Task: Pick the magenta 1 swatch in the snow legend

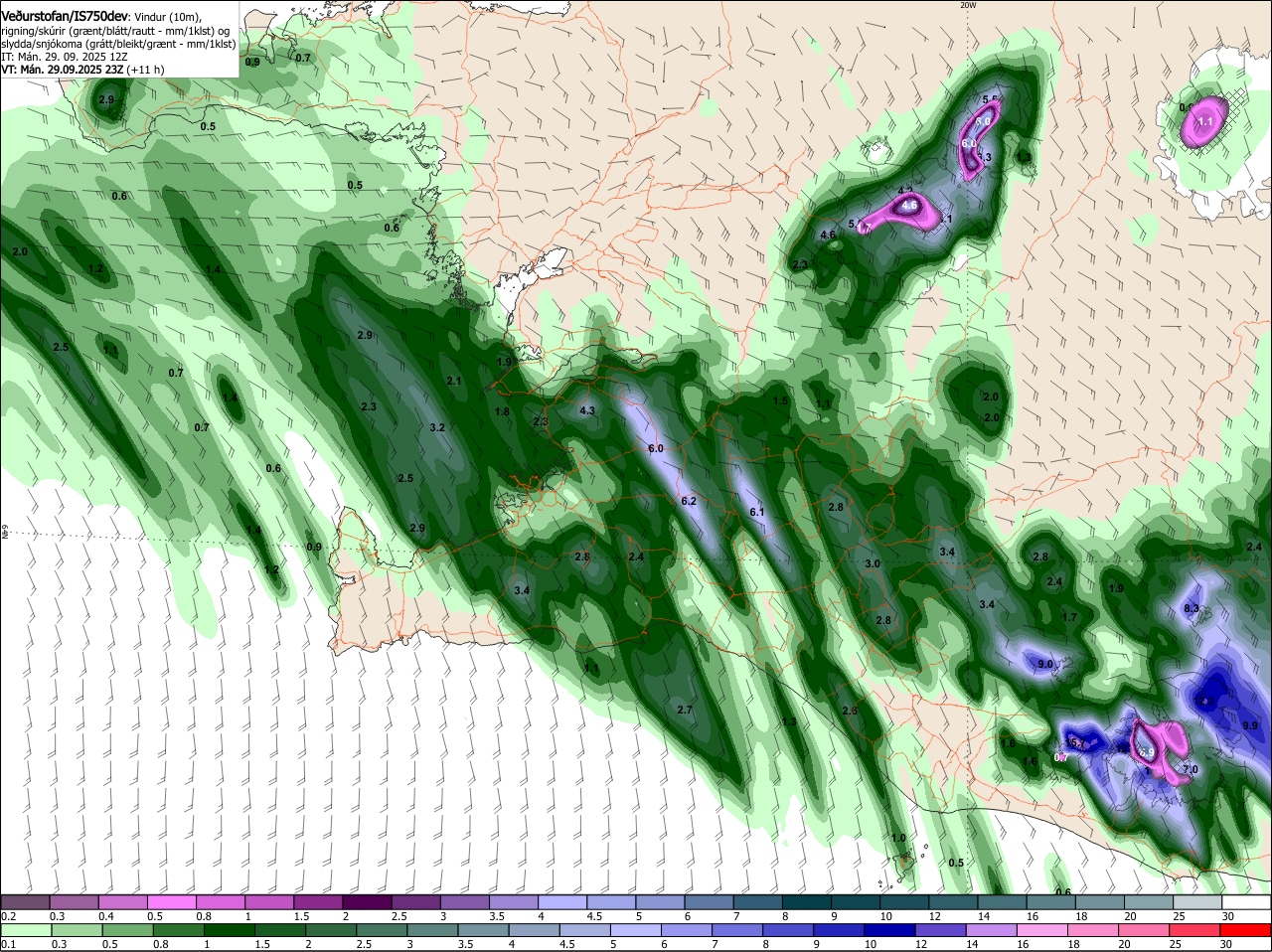Action: (x=268, y=902)
